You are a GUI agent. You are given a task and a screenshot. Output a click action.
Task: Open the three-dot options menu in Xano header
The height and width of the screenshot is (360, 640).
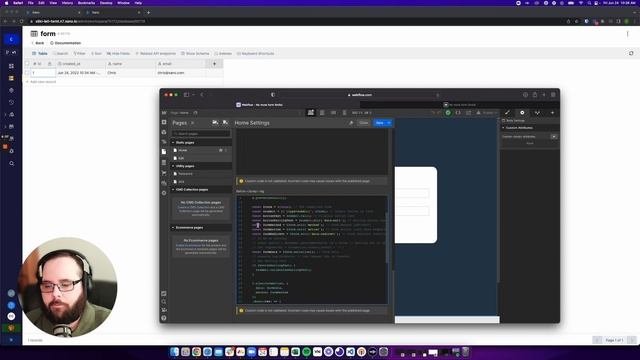click(x=627, y=34)
